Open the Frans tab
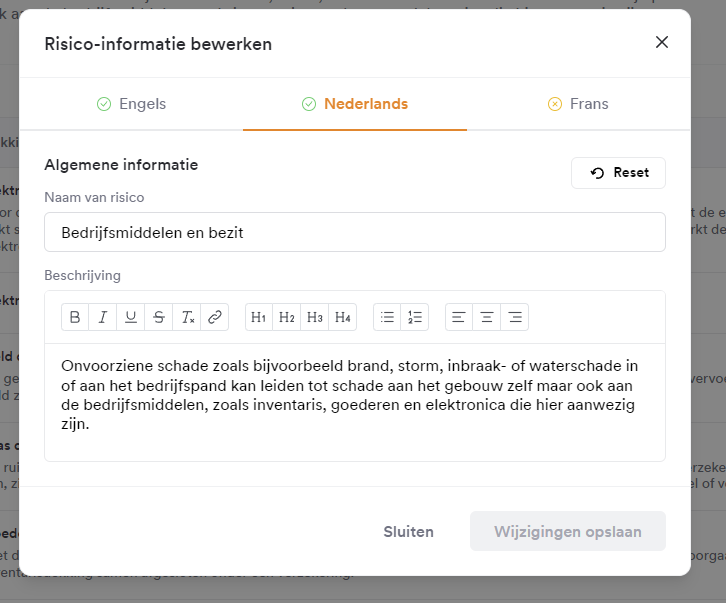726x603 pixels. (578, 104)
